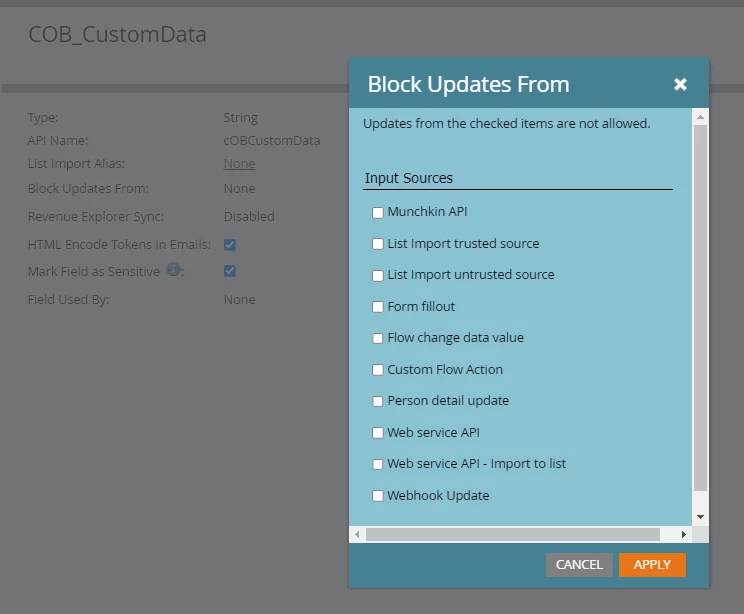Click the Revenue Explorer Sync Disabled value
744x614 pixels.
pos(249,217)
